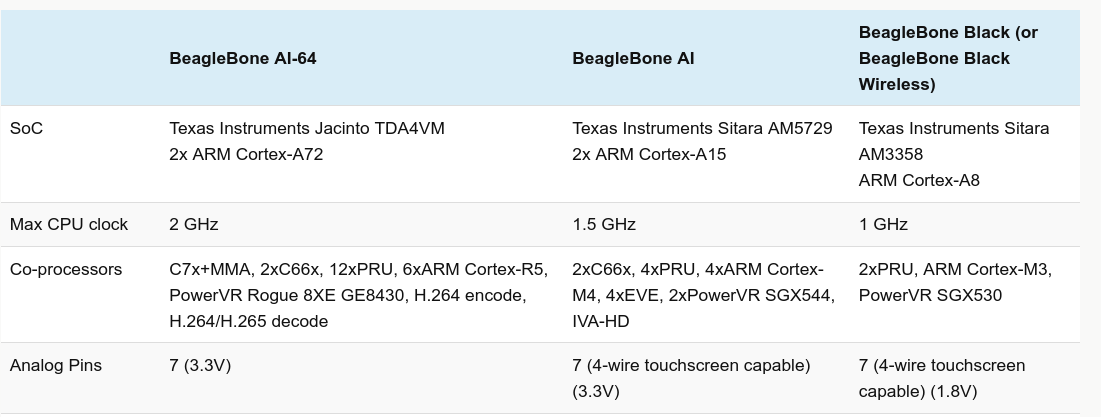The image size is (1101, 417).
Task: Click the Sitara AM3358 SoC cell
Action: click(953, 154)
